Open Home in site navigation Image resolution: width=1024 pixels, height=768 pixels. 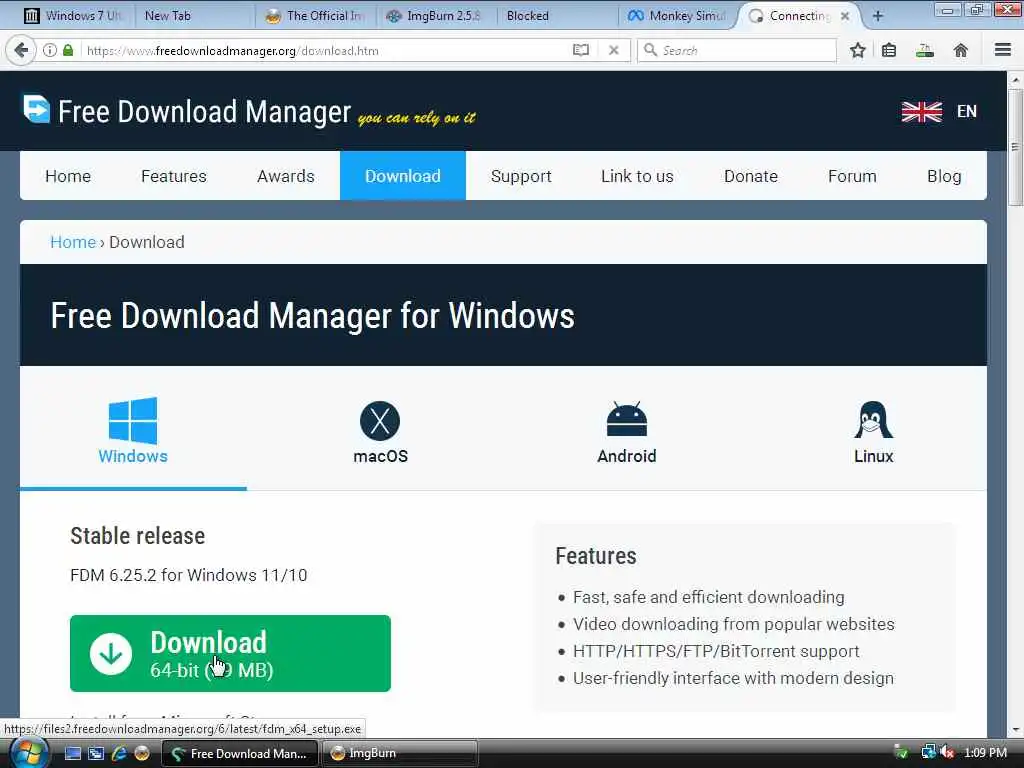coord(68,176)
